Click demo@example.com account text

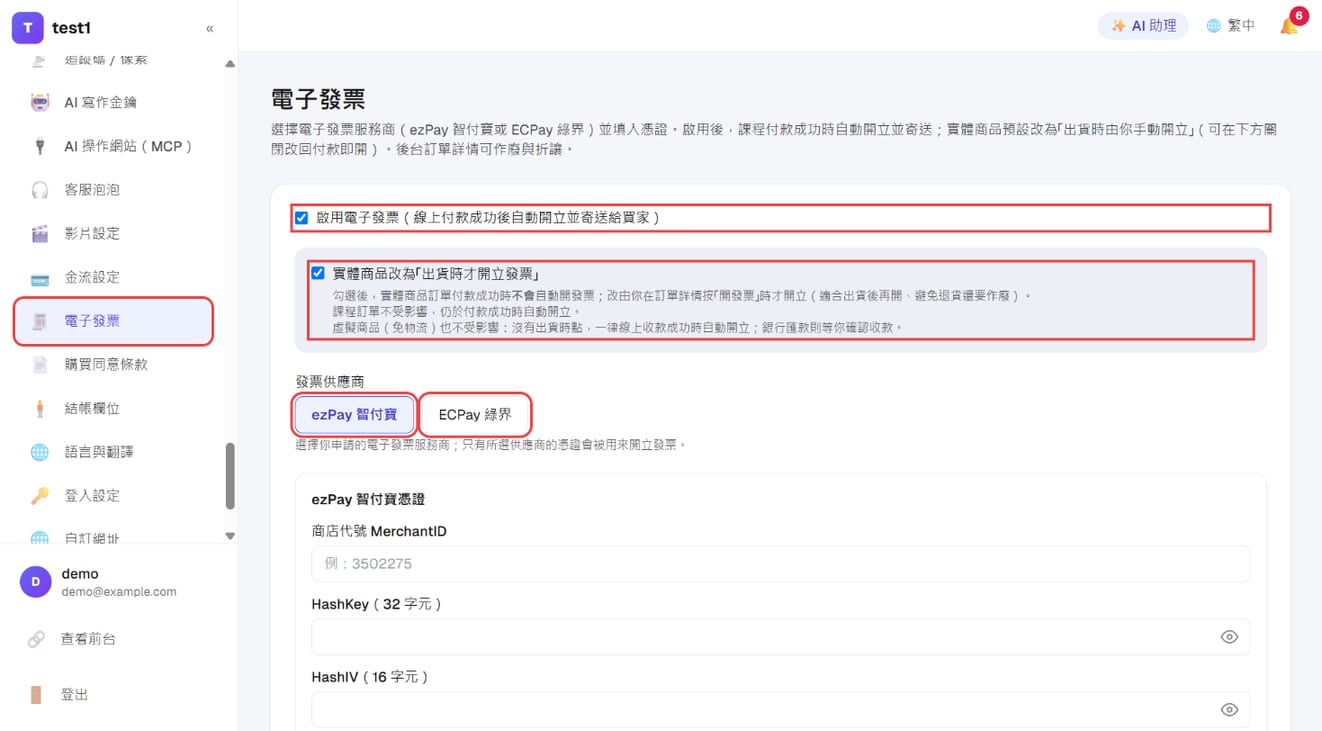point(119,592)
